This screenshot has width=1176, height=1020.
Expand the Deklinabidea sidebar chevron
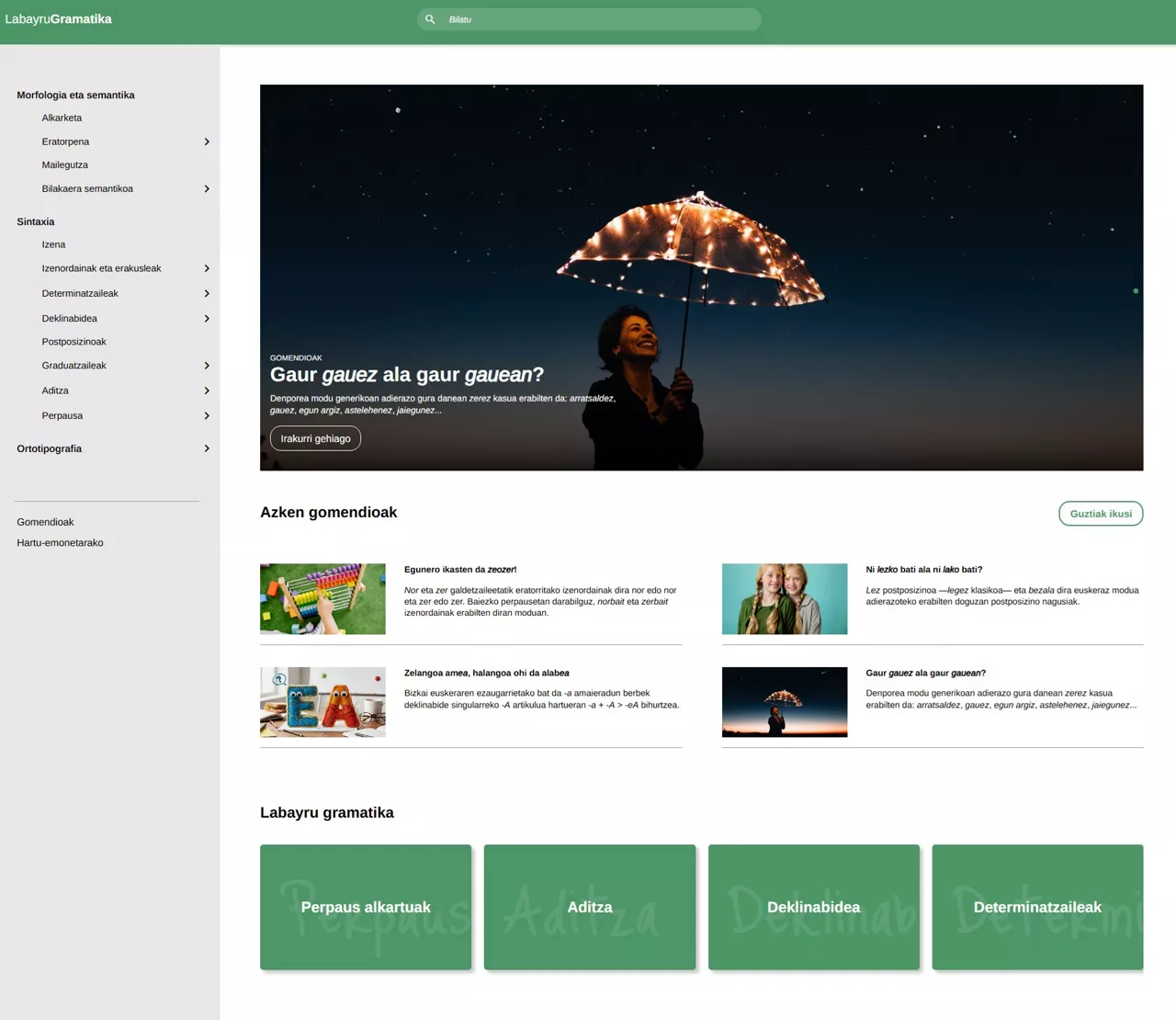pos(207,318)
